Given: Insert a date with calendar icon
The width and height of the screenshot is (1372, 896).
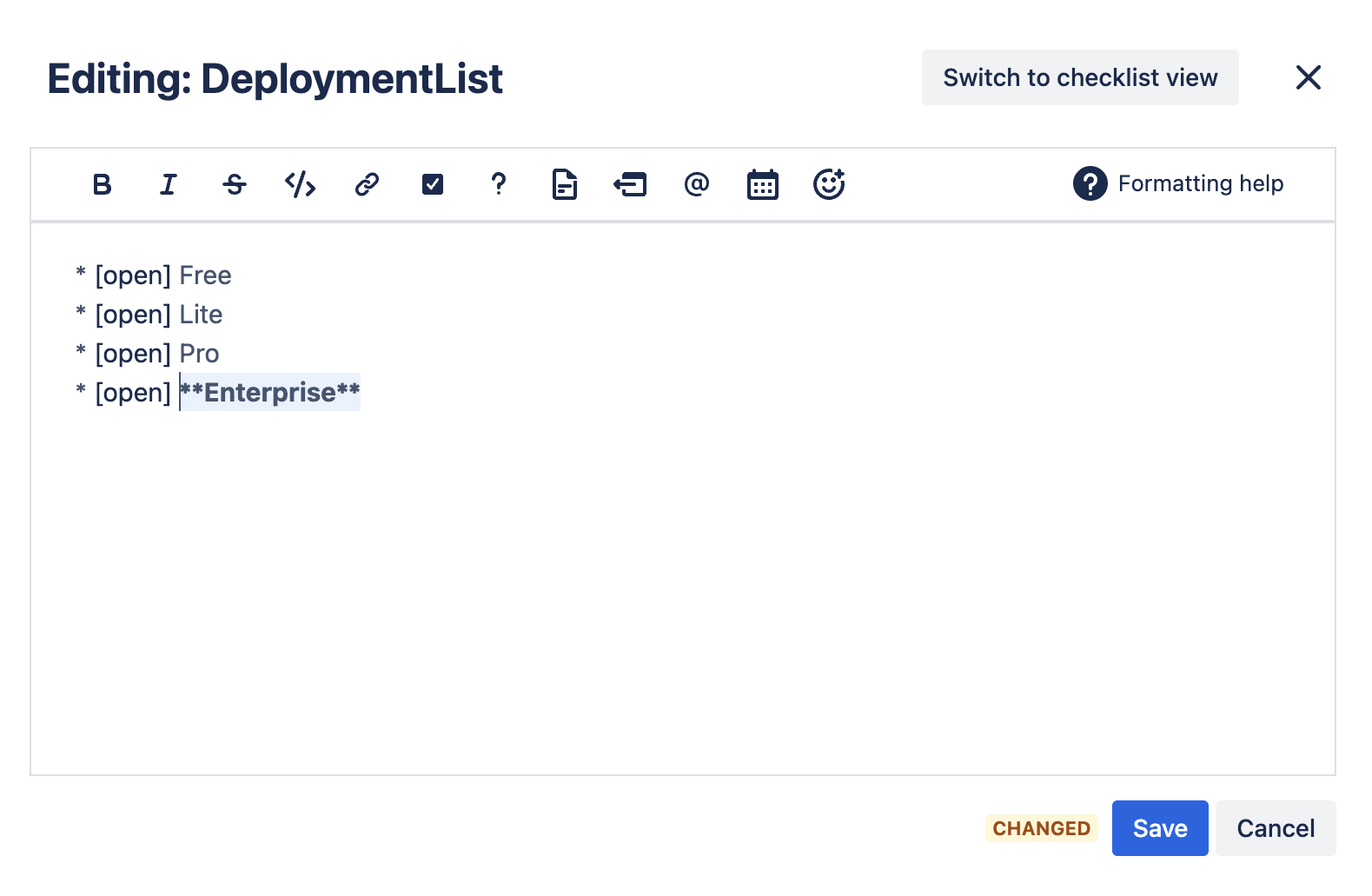Looking at the screenshot, I should pos(763,184).
